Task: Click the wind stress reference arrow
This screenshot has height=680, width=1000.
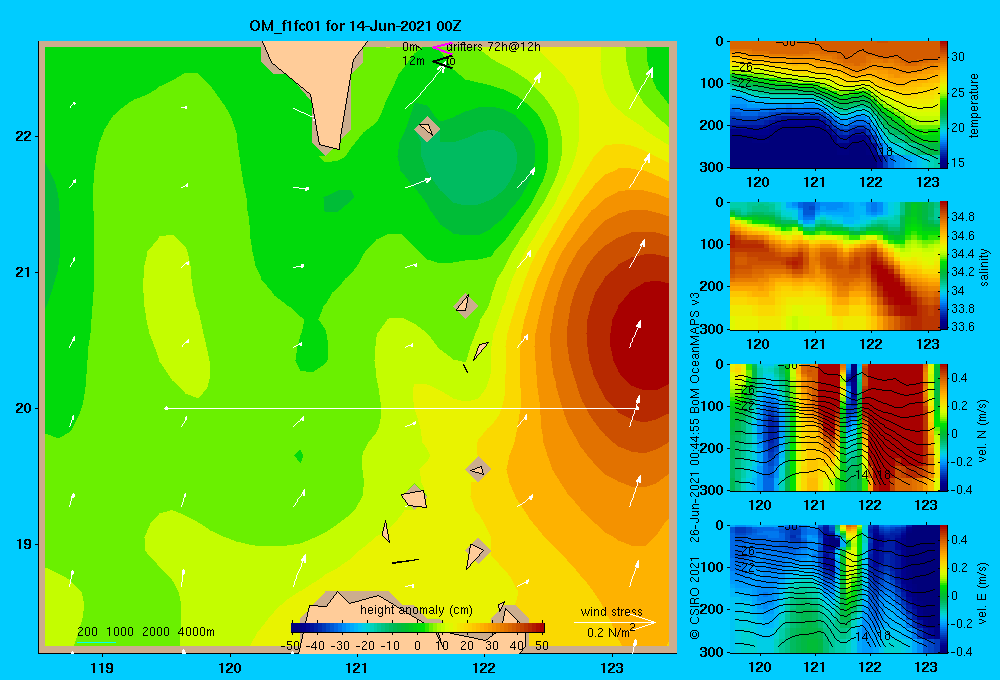Action: [614, 622]
